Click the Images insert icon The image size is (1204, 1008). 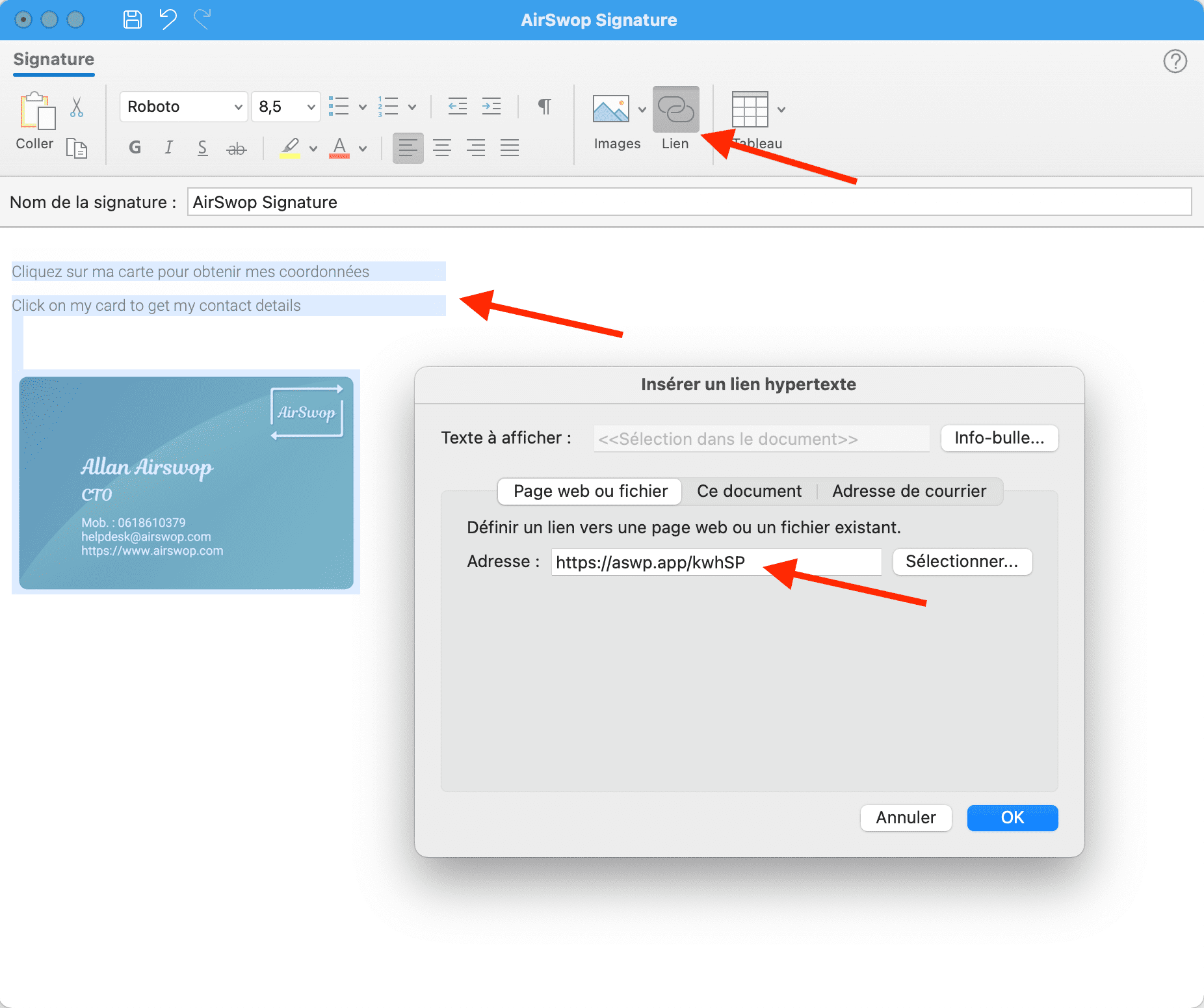click(611, 109)
